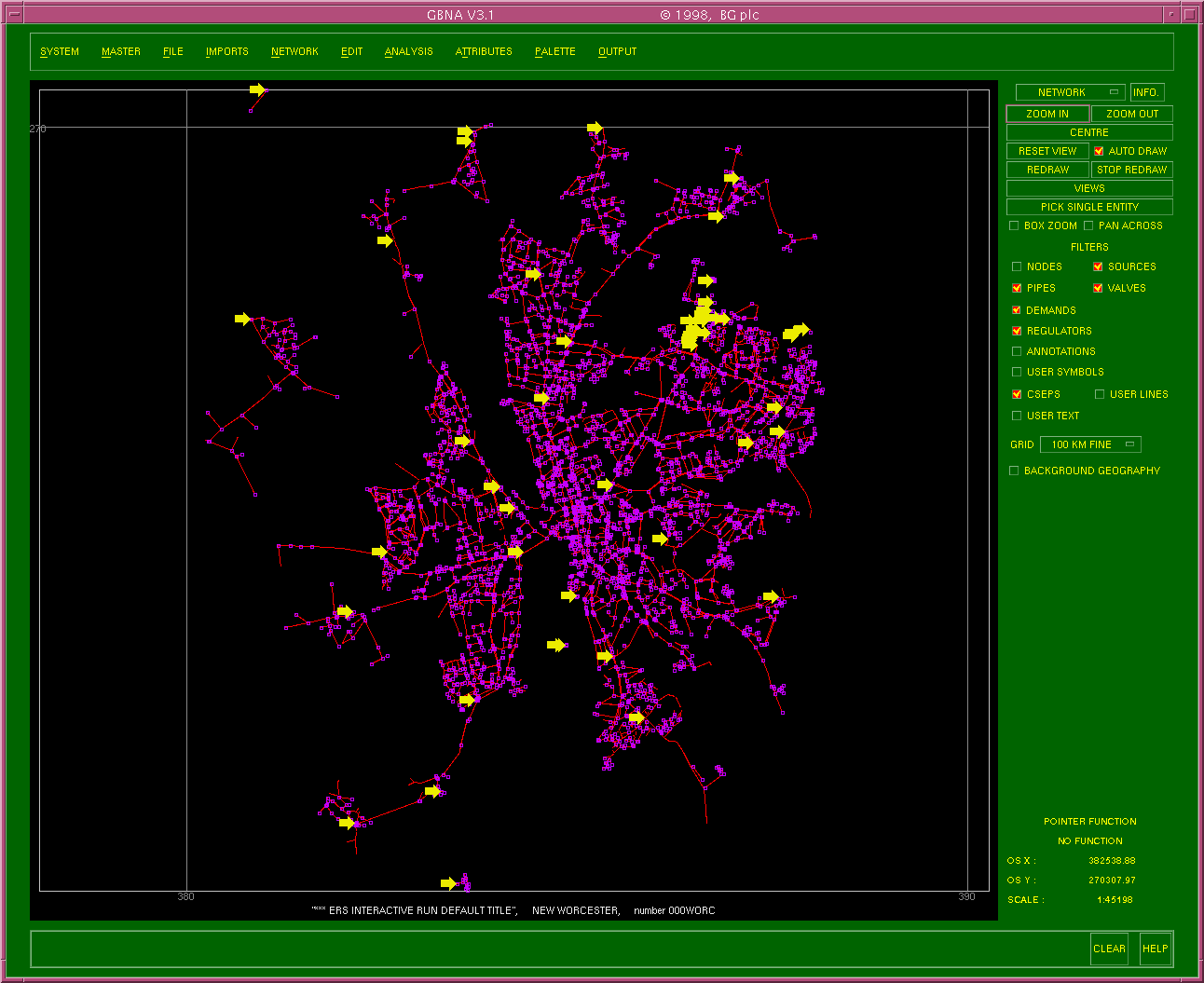This screenshot has height=983, width=1204.
Task: Click the leftmost yellow arrow marker on the map
Action: tap(242, 319)
